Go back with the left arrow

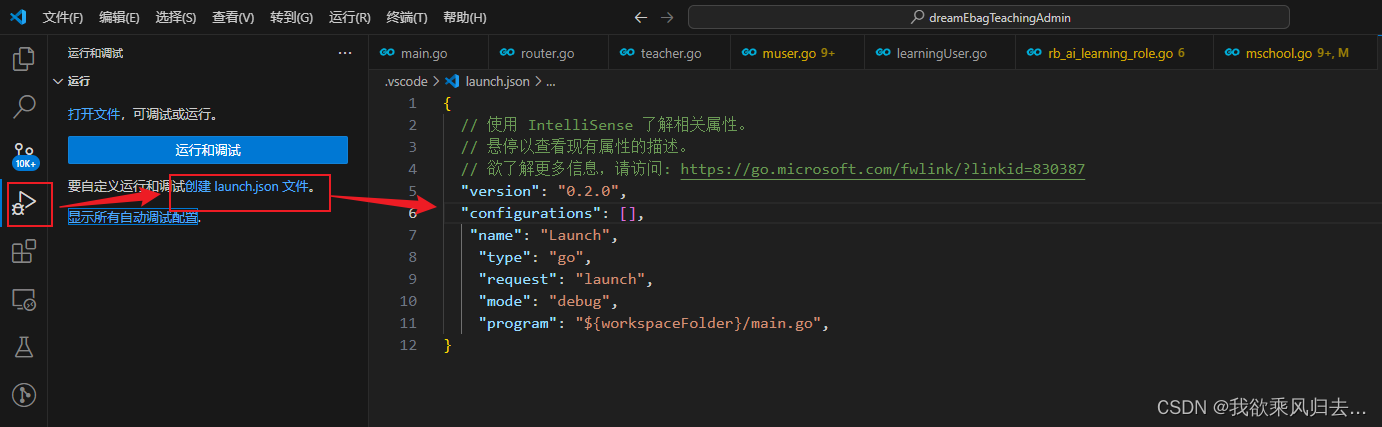tap(641, 17)
